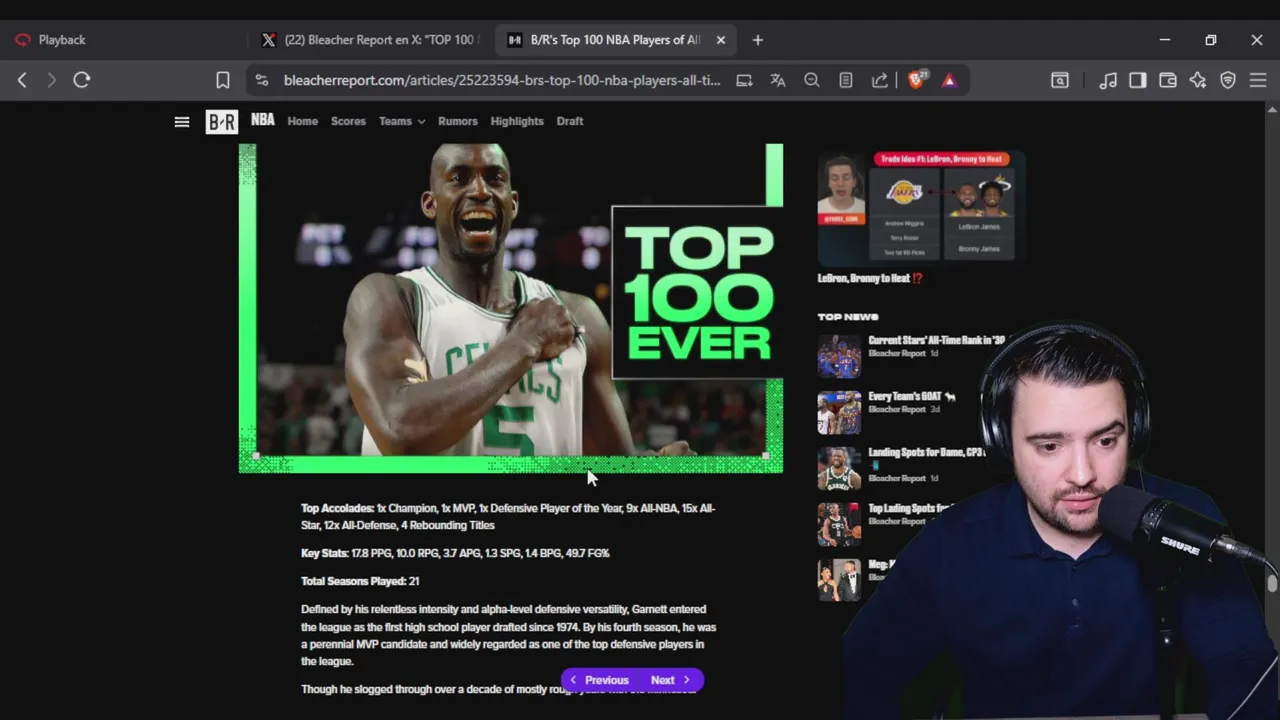Bookmark this page with the bookmark icon
Viewport: 1280px width, 720px height.
223,80
